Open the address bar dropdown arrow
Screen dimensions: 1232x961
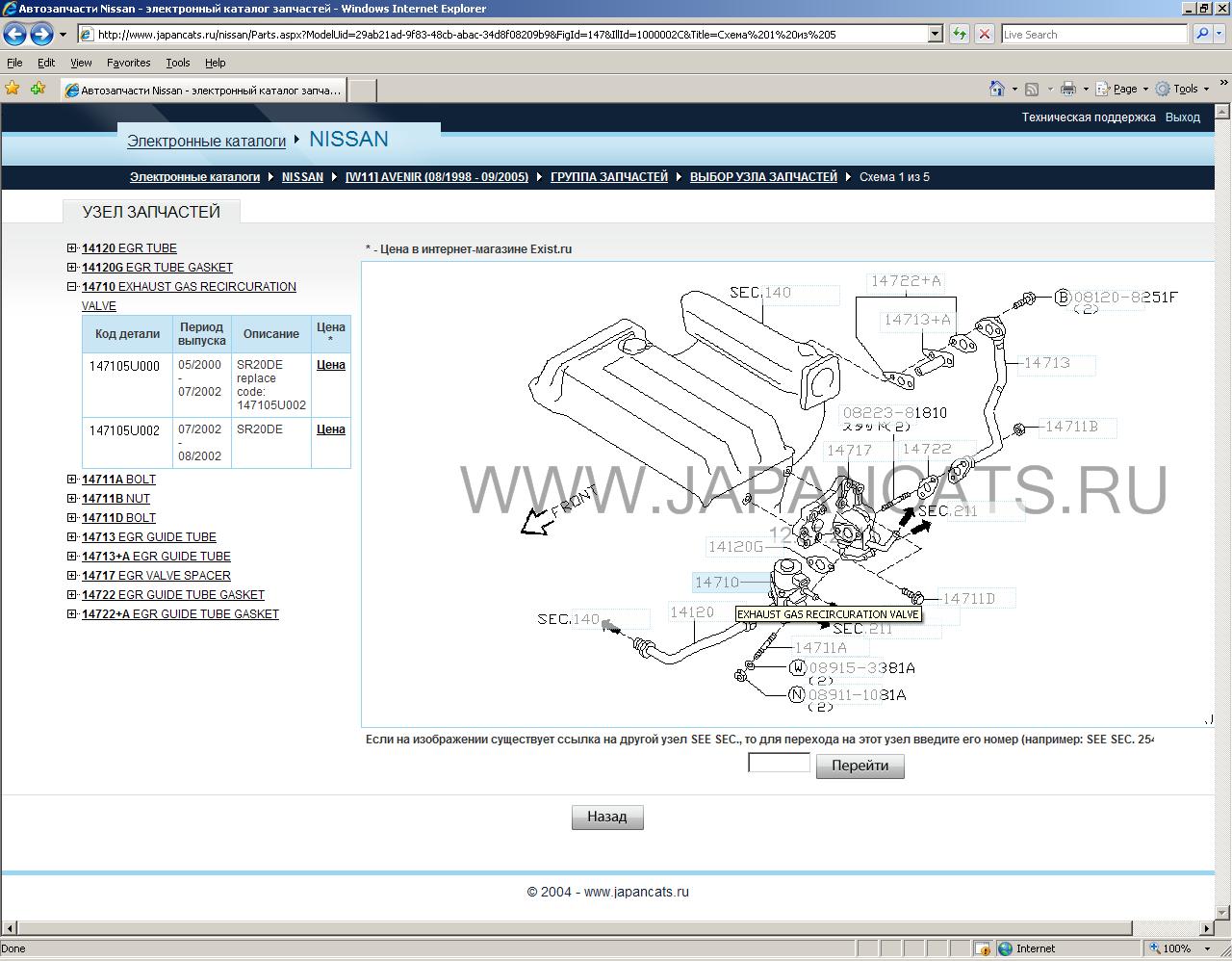pos(935,34)
